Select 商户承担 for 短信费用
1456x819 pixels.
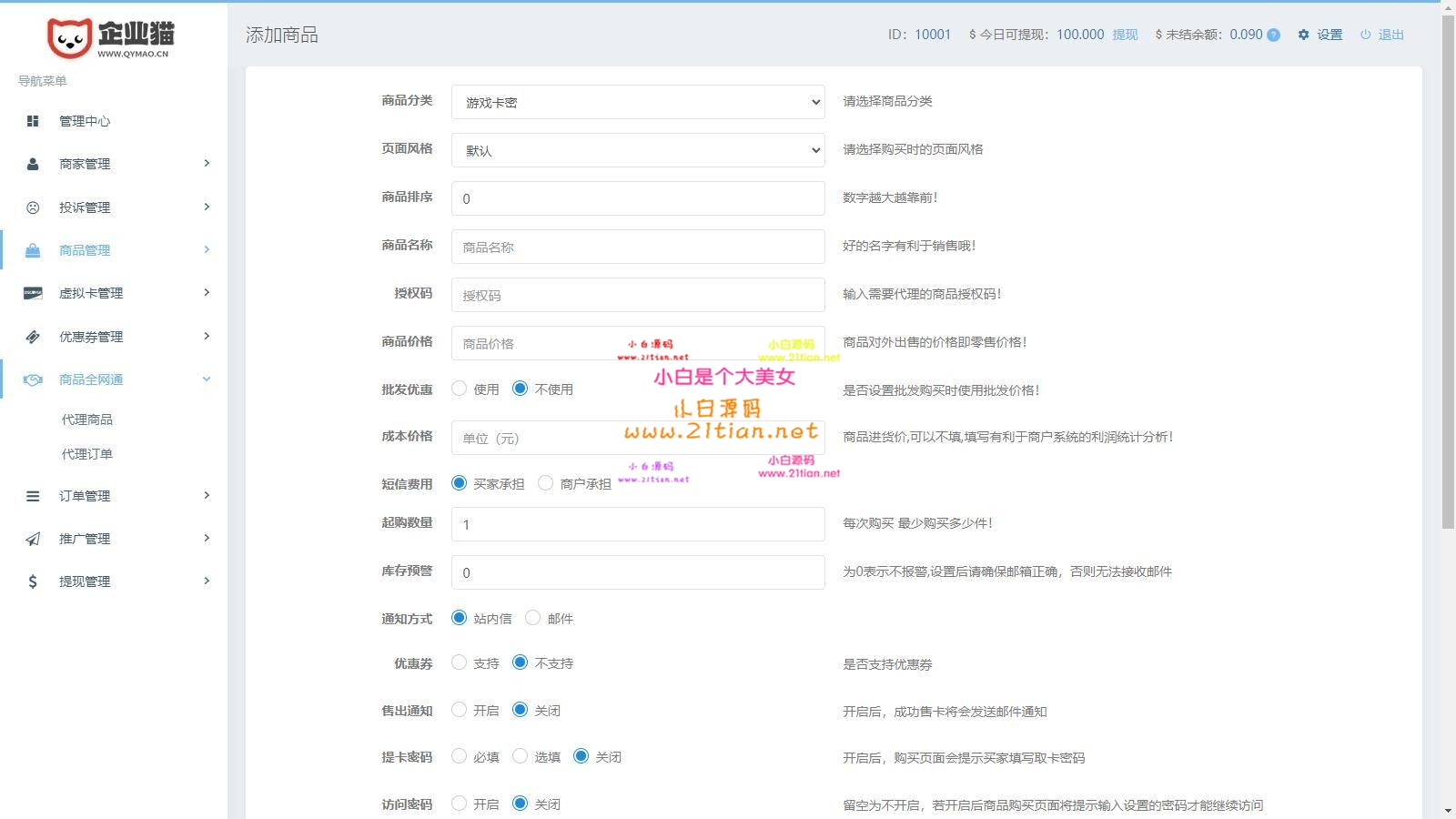(x=545, y=483)
